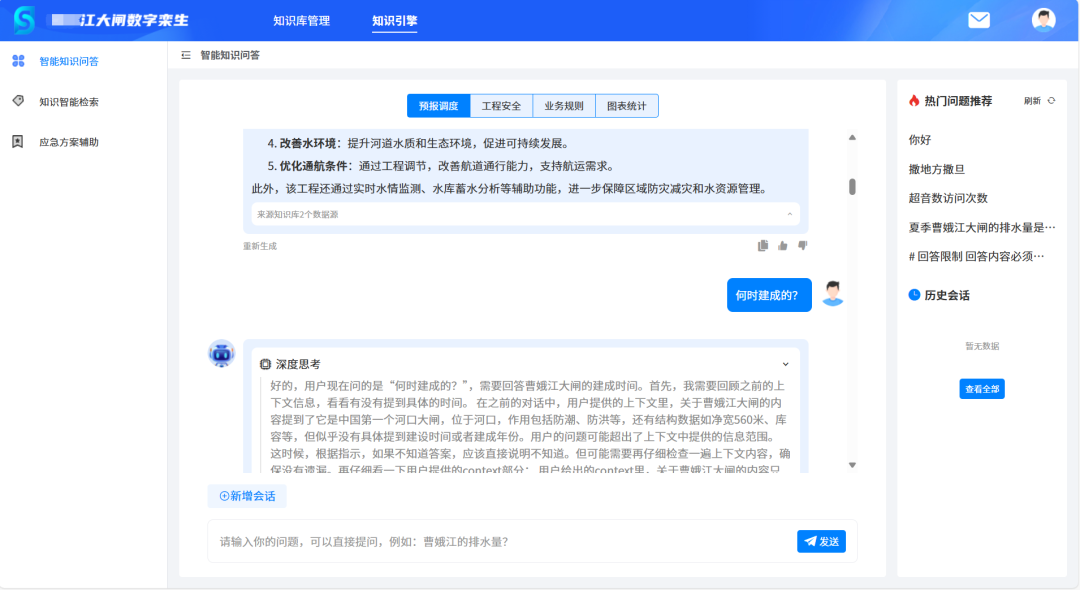Select 知识智能检索 in the left sidebar
This screenshot has height=590, width=1080.
tap(70, 101)
